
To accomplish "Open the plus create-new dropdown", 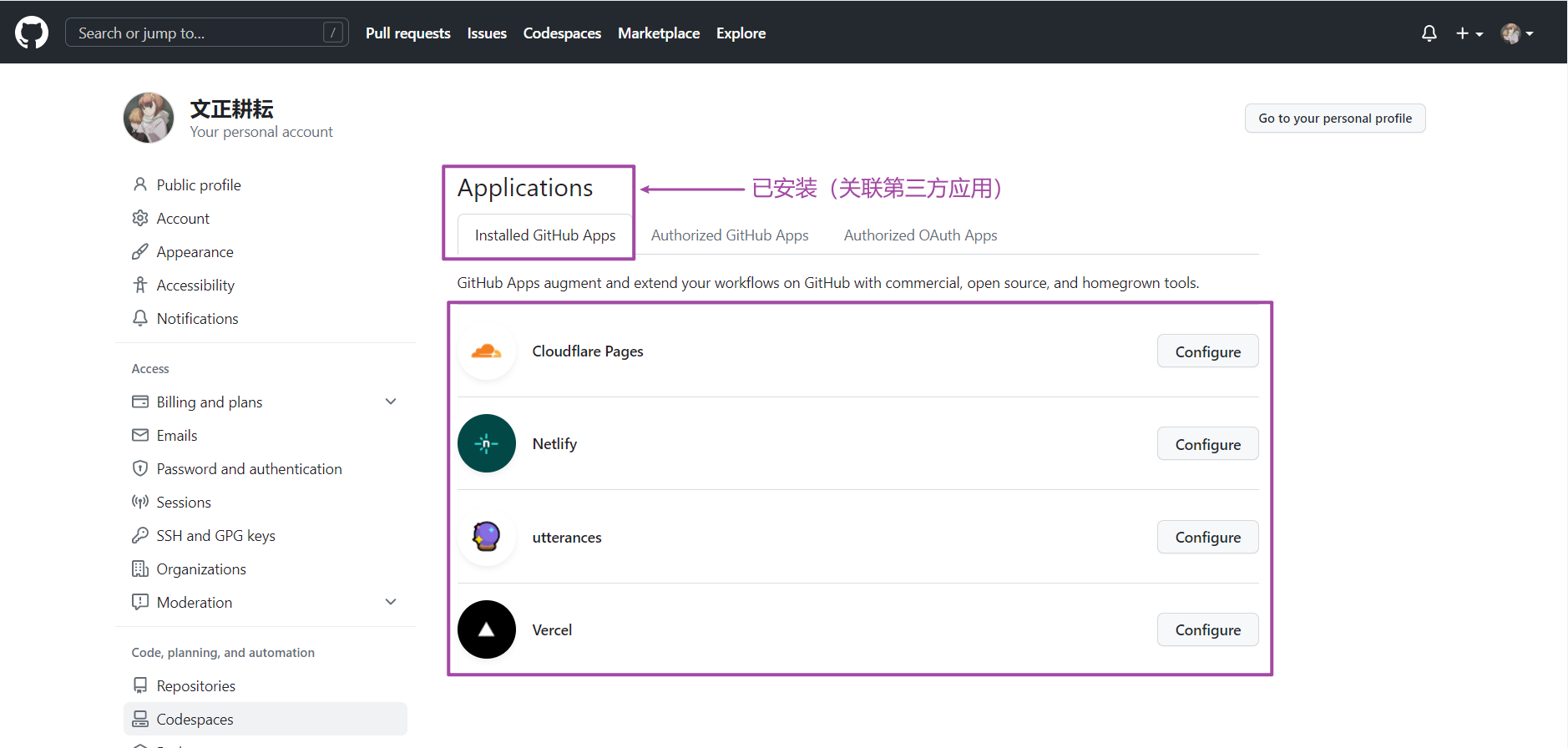I will tap(1469, 33).
